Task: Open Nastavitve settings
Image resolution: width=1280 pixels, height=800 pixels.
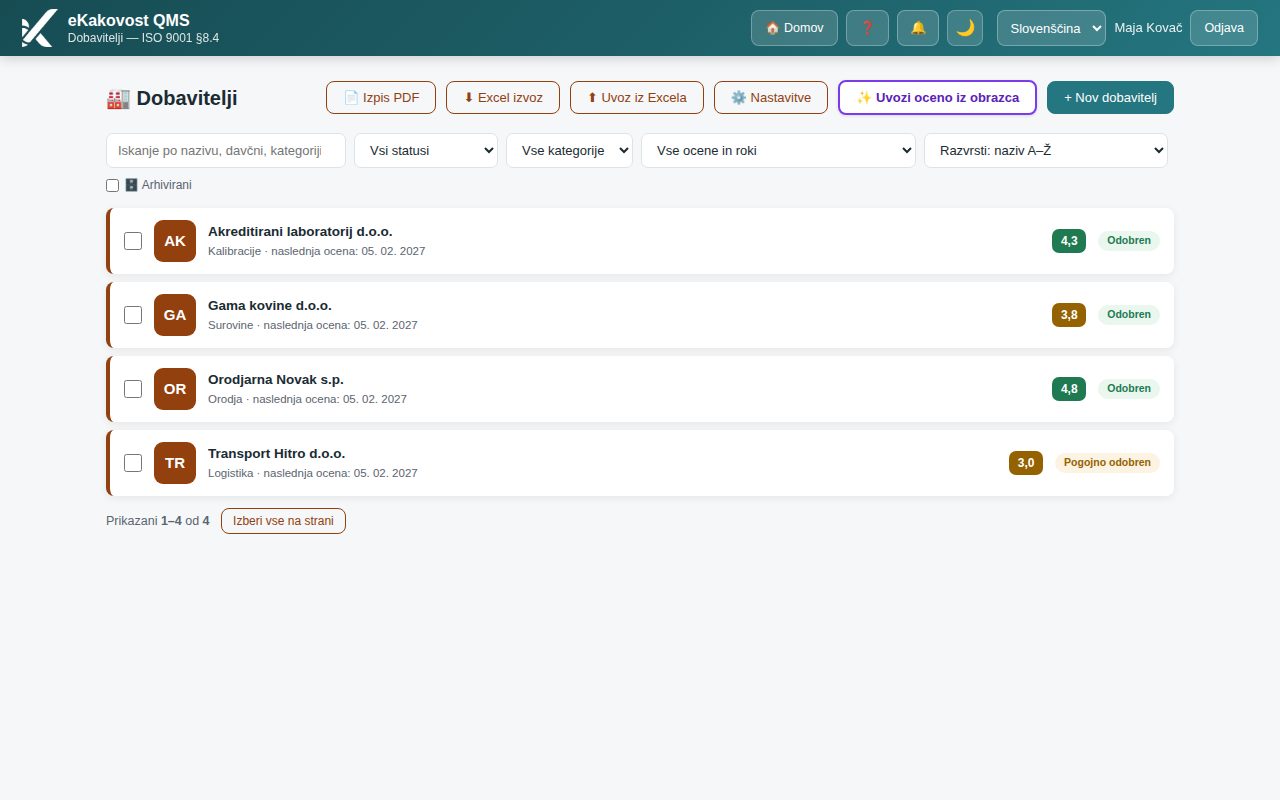Action: click(x=771, y=98)
